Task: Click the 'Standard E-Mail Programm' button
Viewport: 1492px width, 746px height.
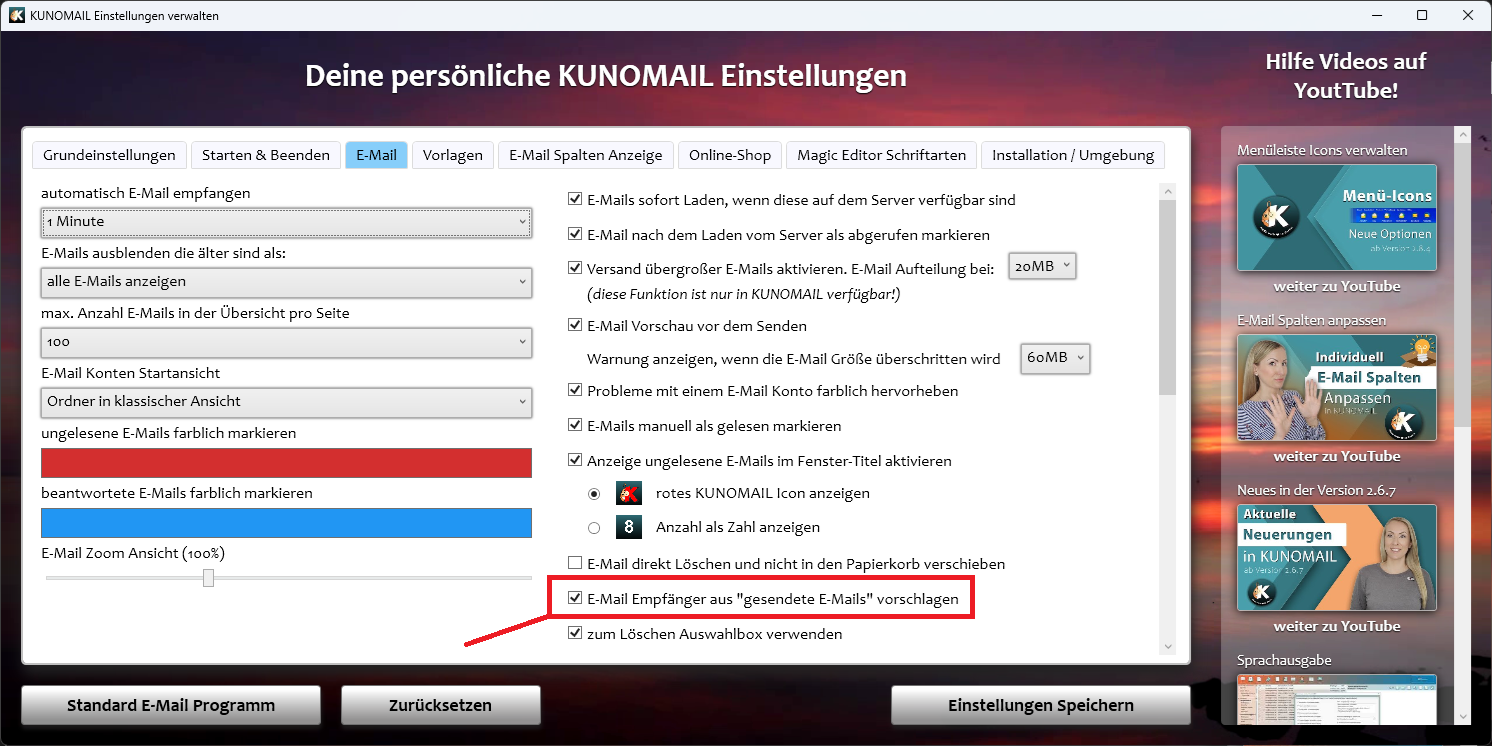Action: [171, 705]
